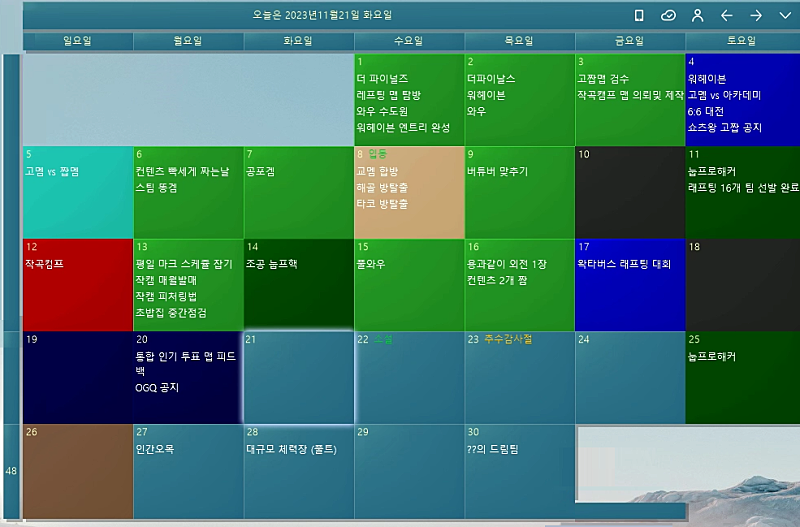The width and height of the screenshot is (800, 527).
Task: Click the 토요일 column header
Action: 742,41
